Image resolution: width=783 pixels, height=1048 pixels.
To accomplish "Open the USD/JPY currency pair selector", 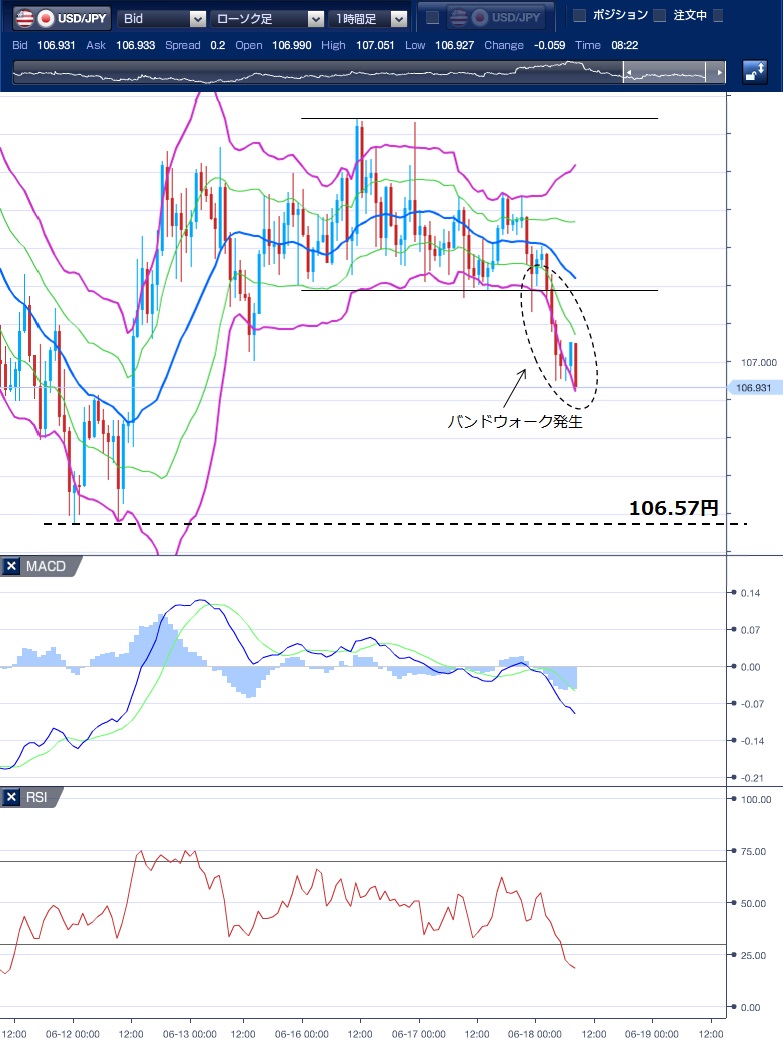I will (x=59, y=18).
